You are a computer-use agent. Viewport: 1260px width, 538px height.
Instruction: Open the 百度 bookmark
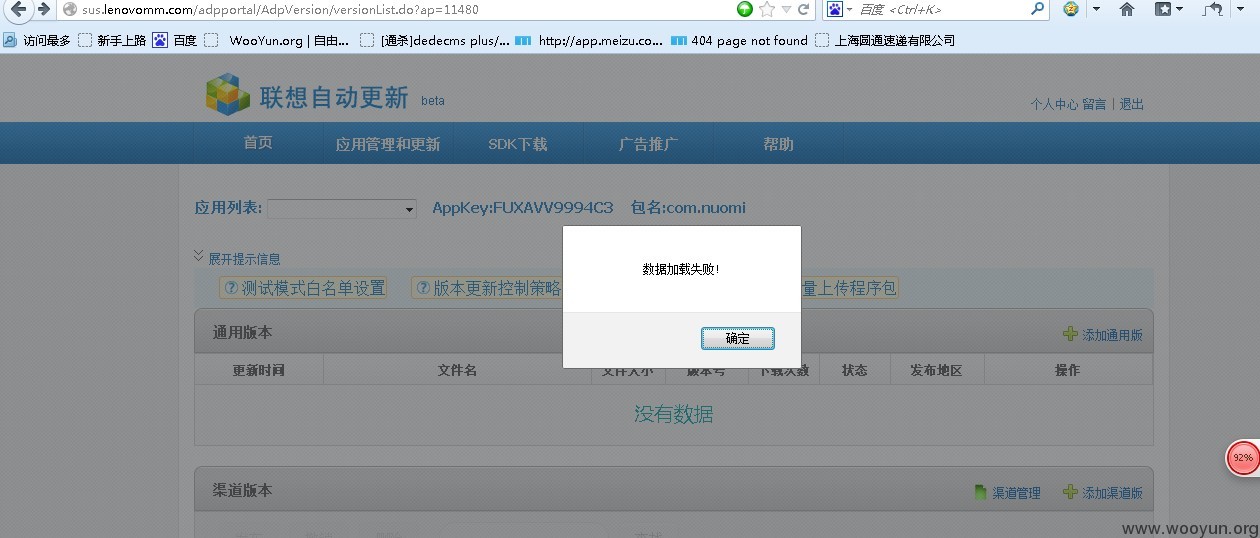tap(175, 40)
